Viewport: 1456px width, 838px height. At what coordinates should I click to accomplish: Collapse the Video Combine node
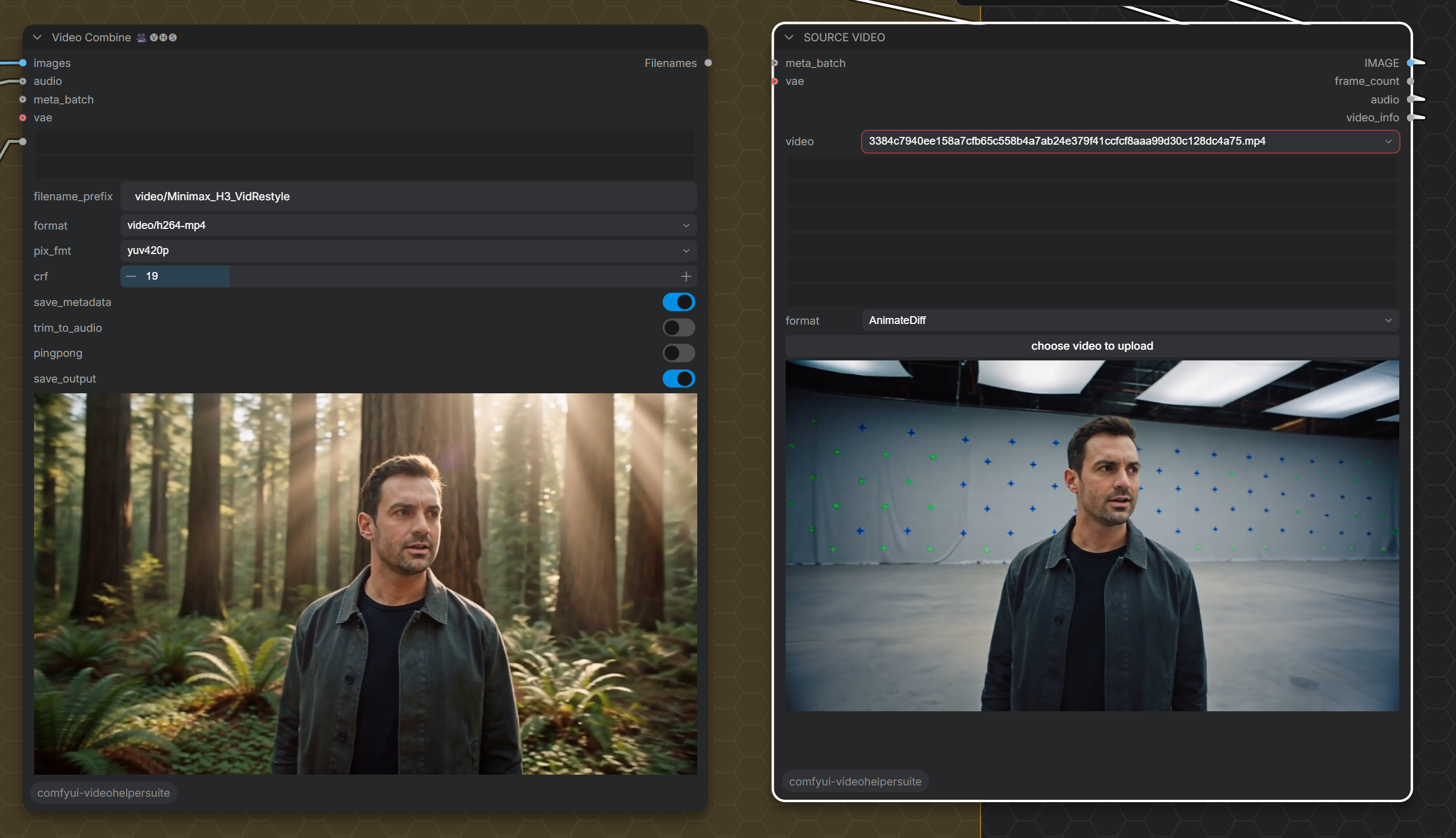(37, 37)
